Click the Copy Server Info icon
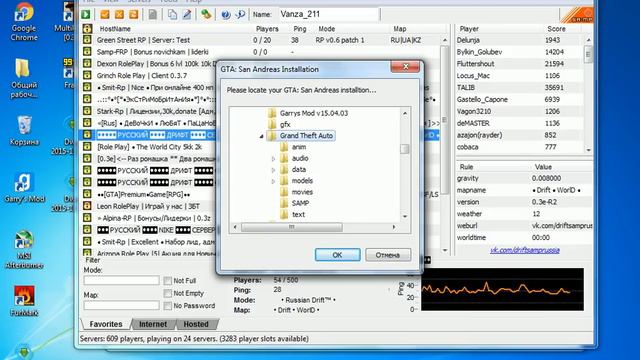Image resolution: width=640 pixels, height=360 pixels. click(172, 14)
